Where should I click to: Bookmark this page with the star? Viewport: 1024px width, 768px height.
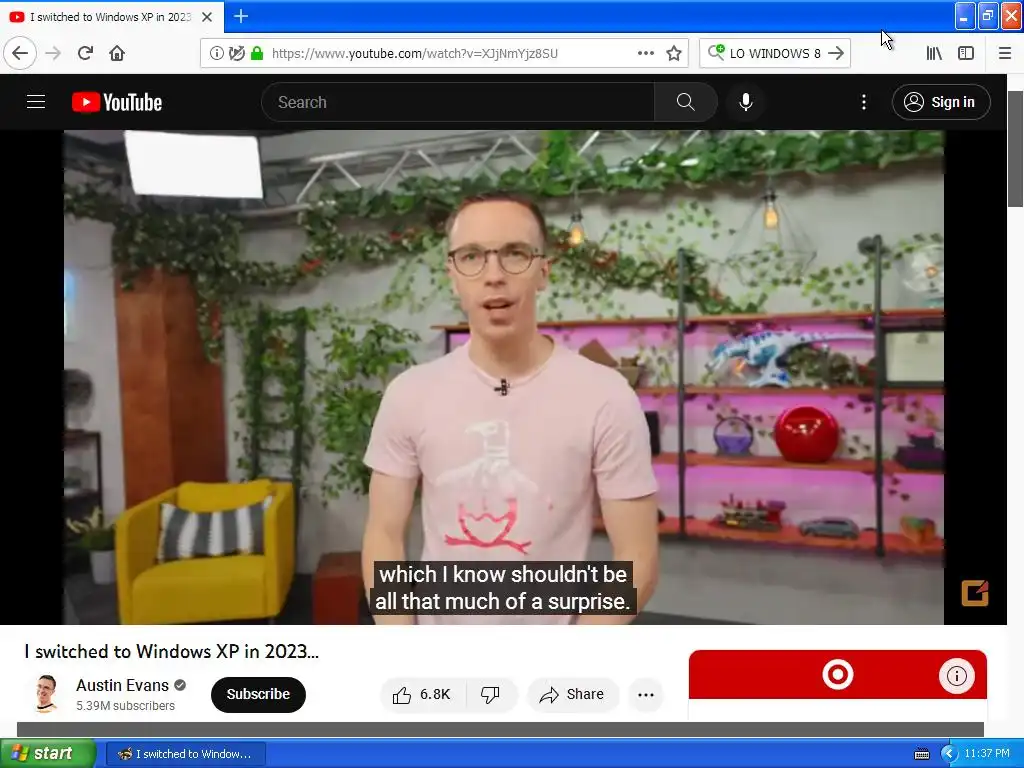click(x=674, y=53)
